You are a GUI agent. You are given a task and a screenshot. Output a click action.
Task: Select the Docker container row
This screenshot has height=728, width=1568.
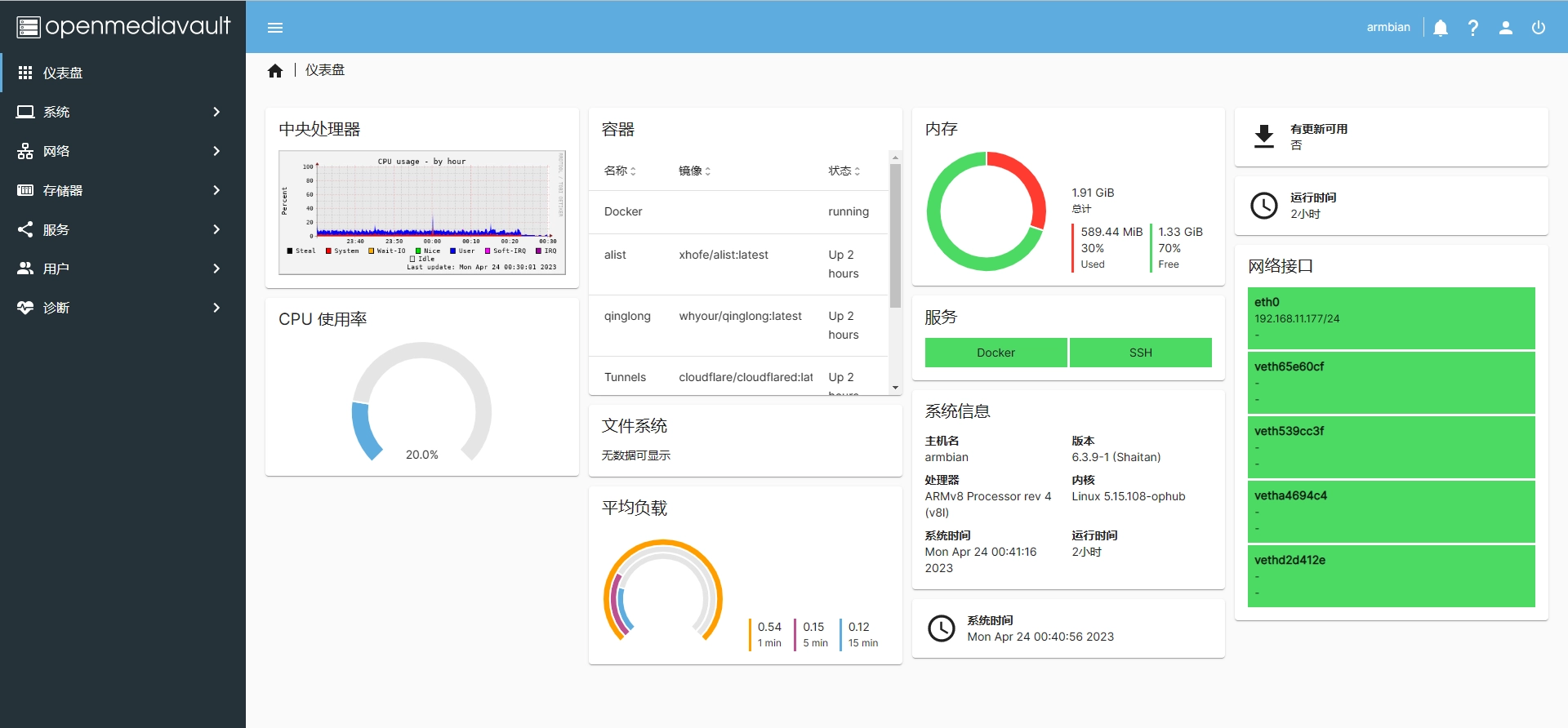click(738, 212)
